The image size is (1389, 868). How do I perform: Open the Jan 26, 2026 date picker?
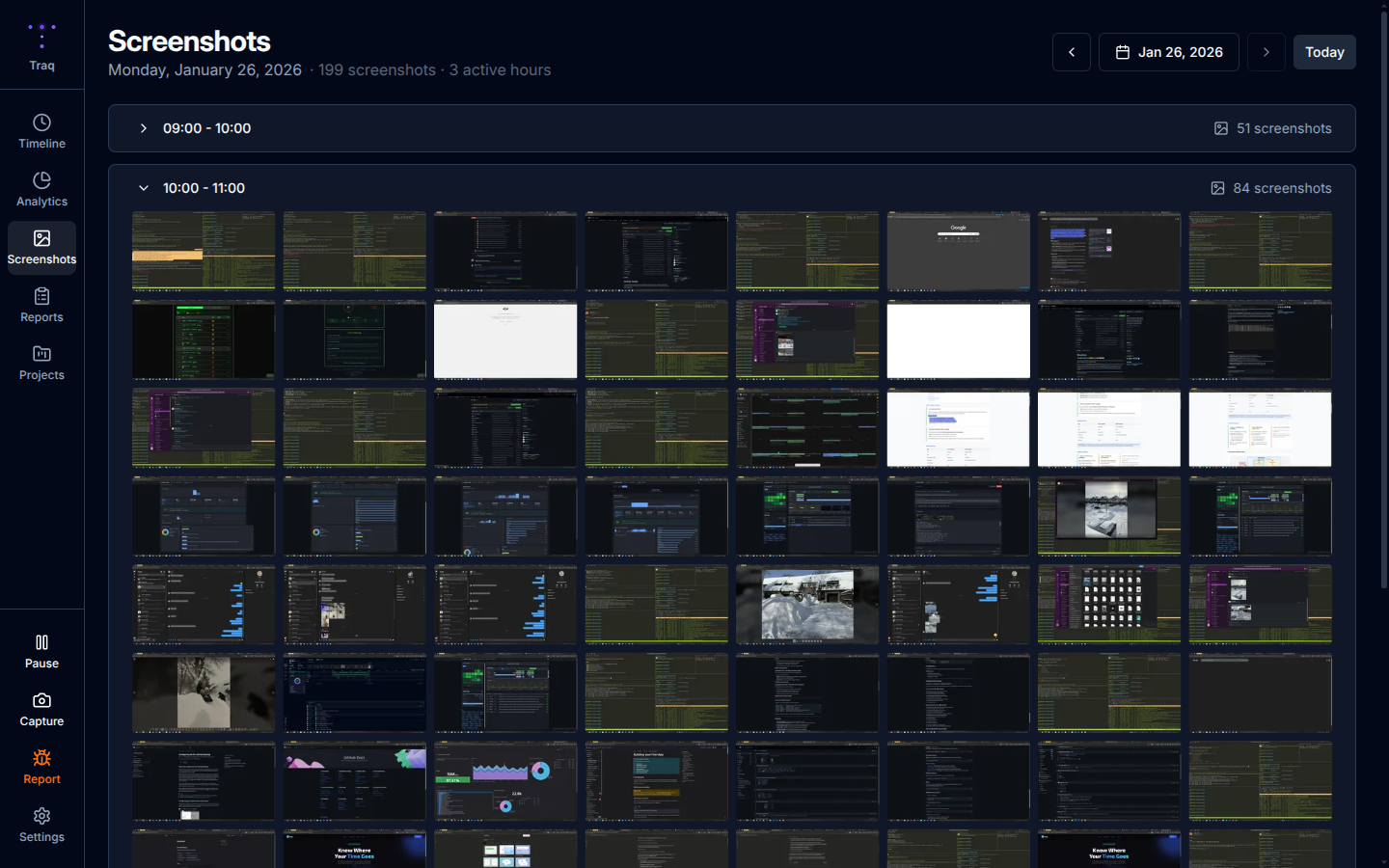(1168, 52)
